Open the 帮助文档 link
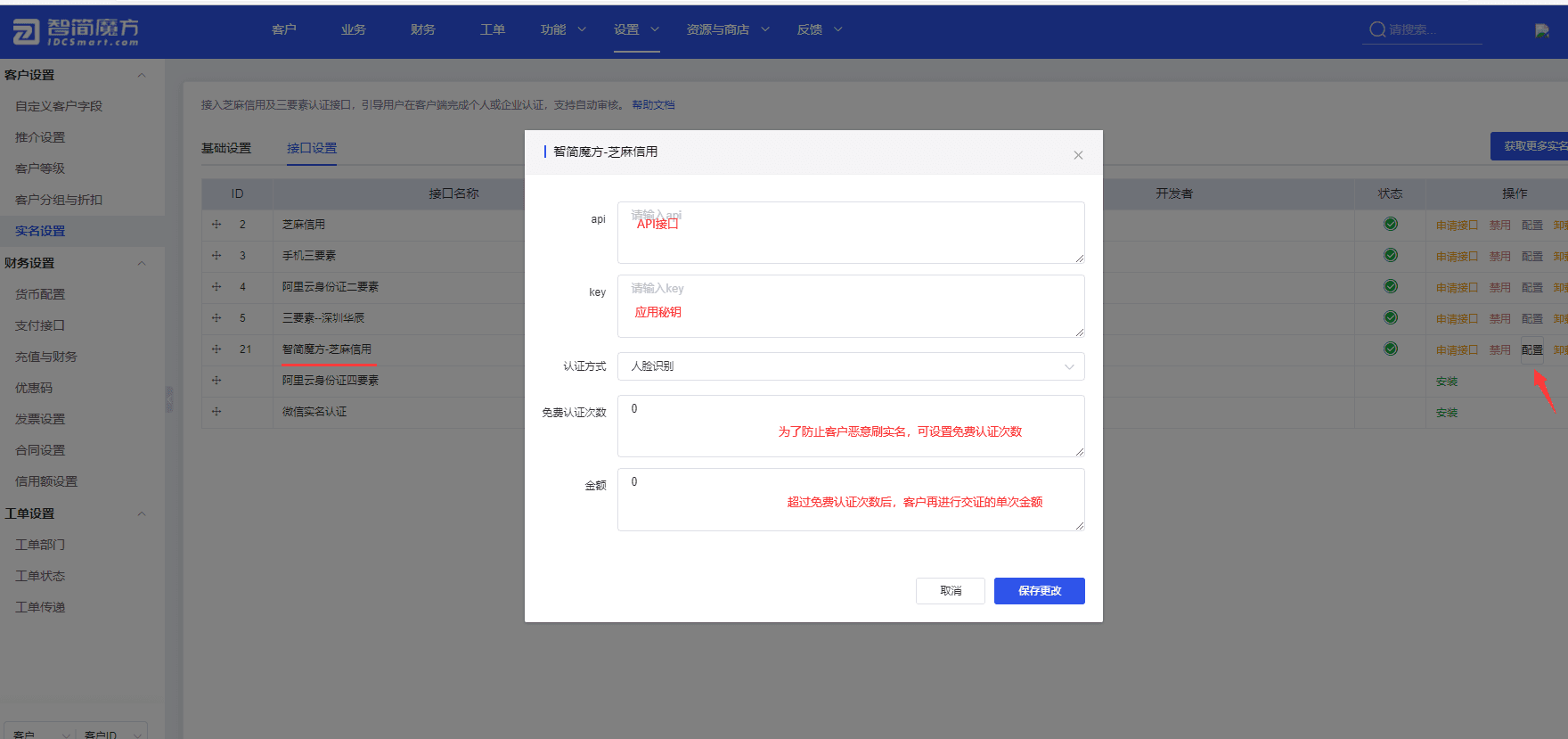 click(x=653, y=105)
